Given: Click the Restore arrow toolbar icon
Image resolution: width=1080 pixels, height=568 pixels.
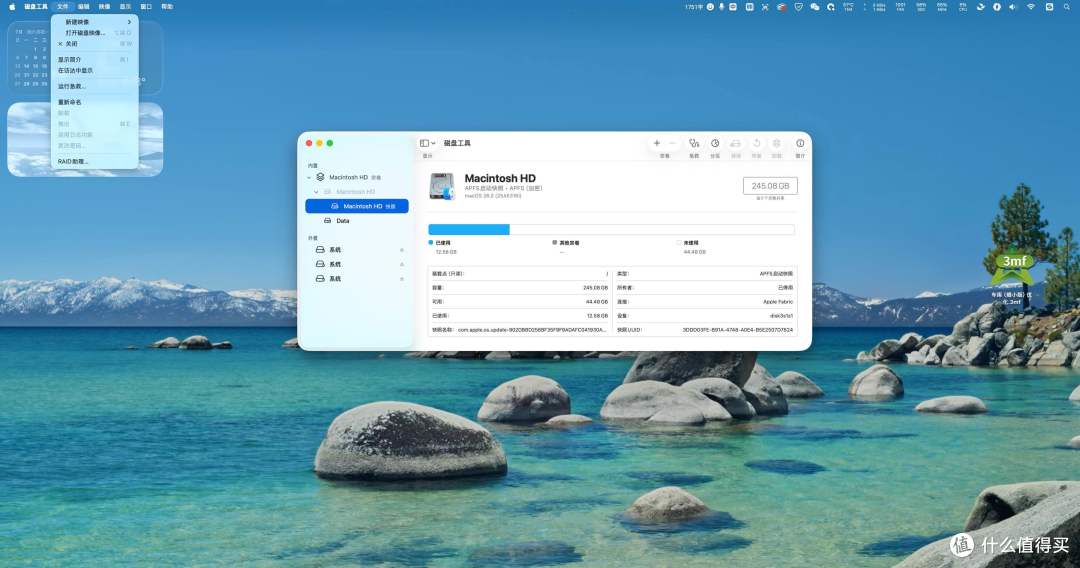Looking at the screenshot, I should 756,143.
